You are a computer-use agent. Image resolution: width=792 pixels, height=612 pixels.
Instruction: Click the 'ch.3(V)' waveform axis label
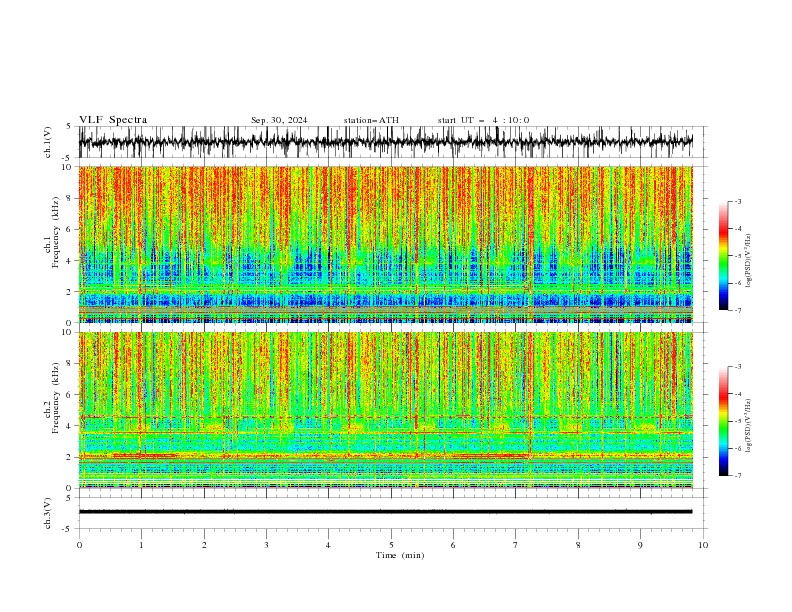click(x=48, y=513)
